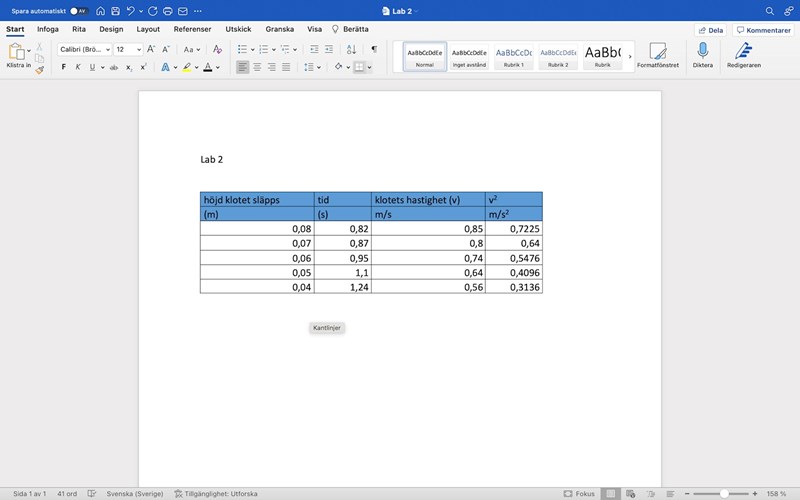
Task: Adjust the zoom slider in status bar
Action: pos(724,494)
